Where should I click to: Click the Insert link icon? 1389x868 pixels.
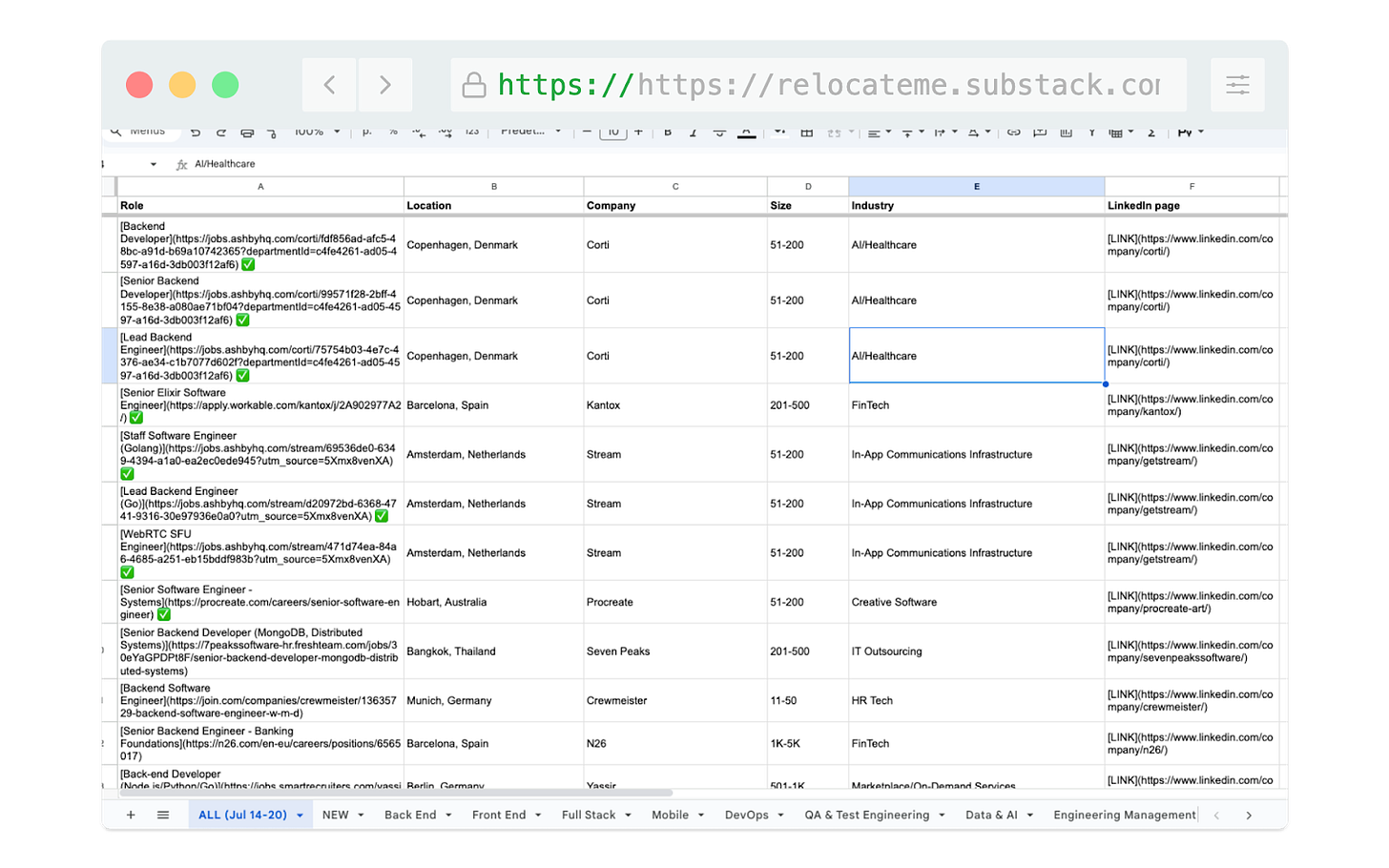pos(1014,133)
